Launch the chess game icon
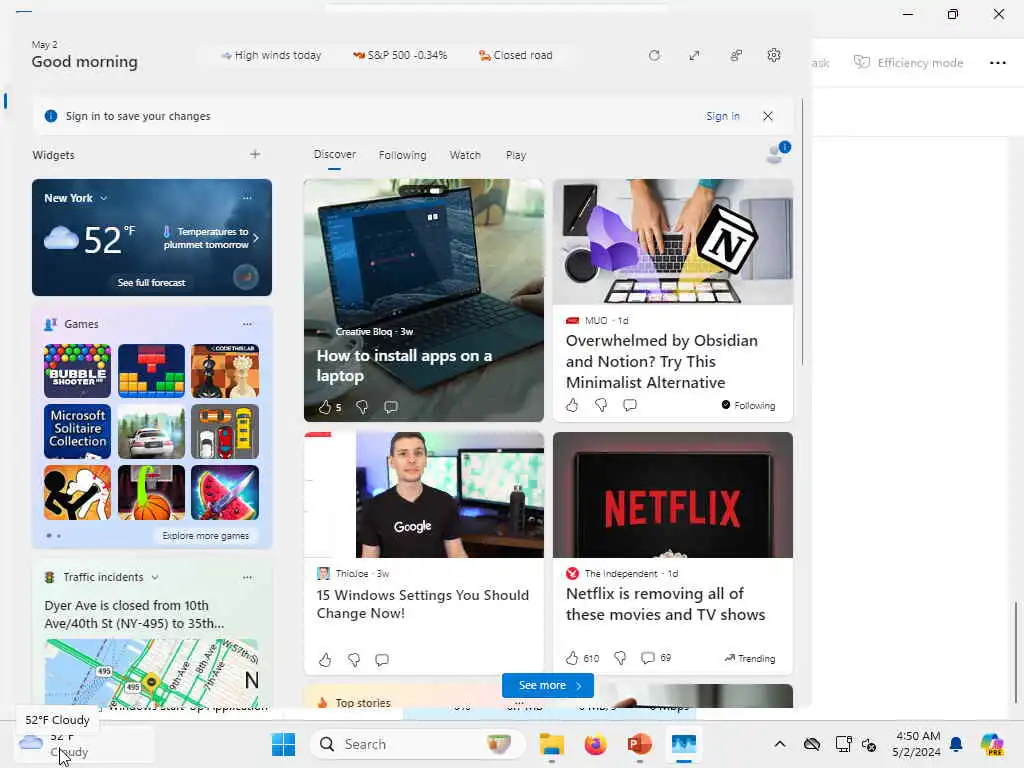1024x768 pixels. pos(225,371)
